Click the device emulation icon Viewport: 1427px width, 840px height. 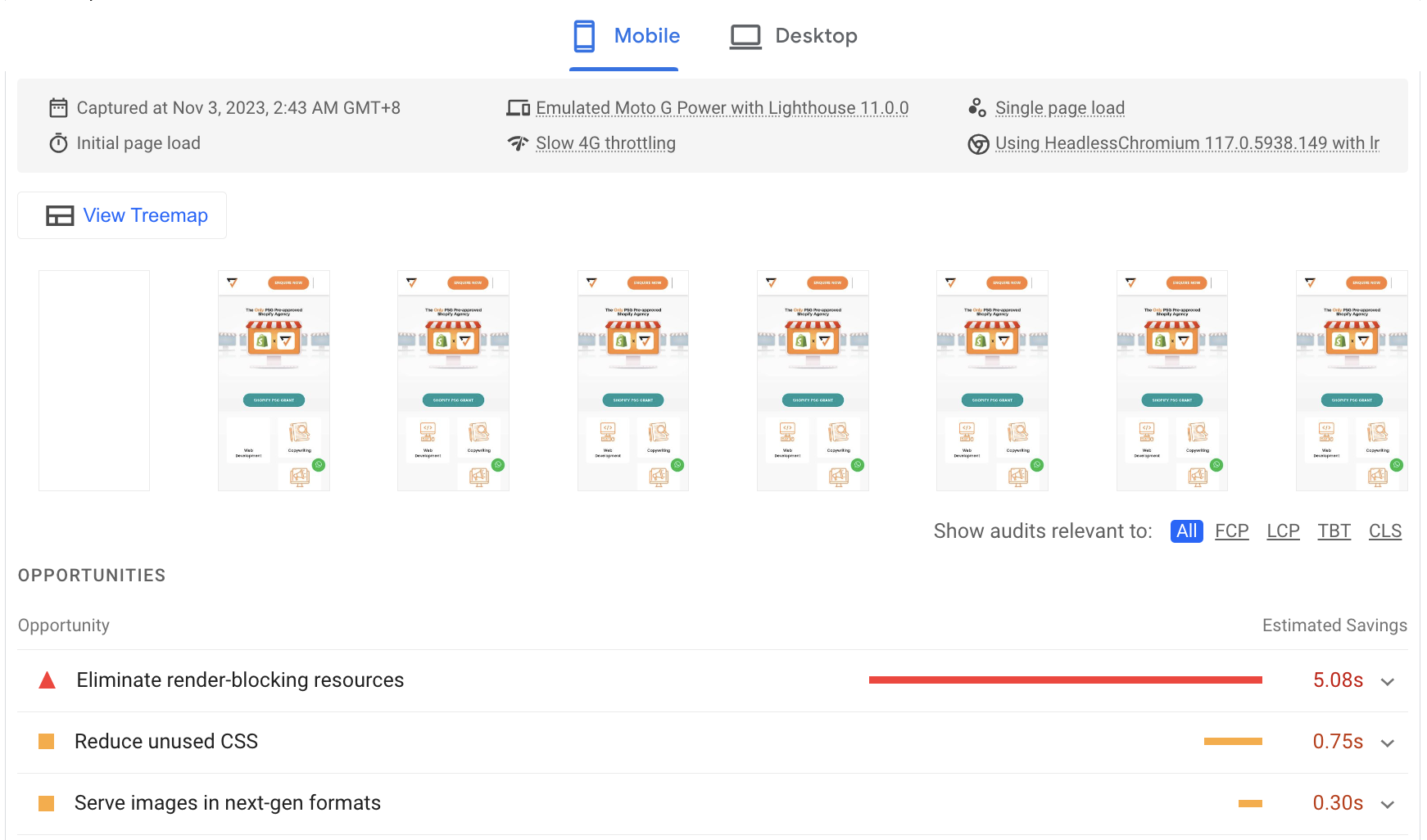tap(519, 108)
